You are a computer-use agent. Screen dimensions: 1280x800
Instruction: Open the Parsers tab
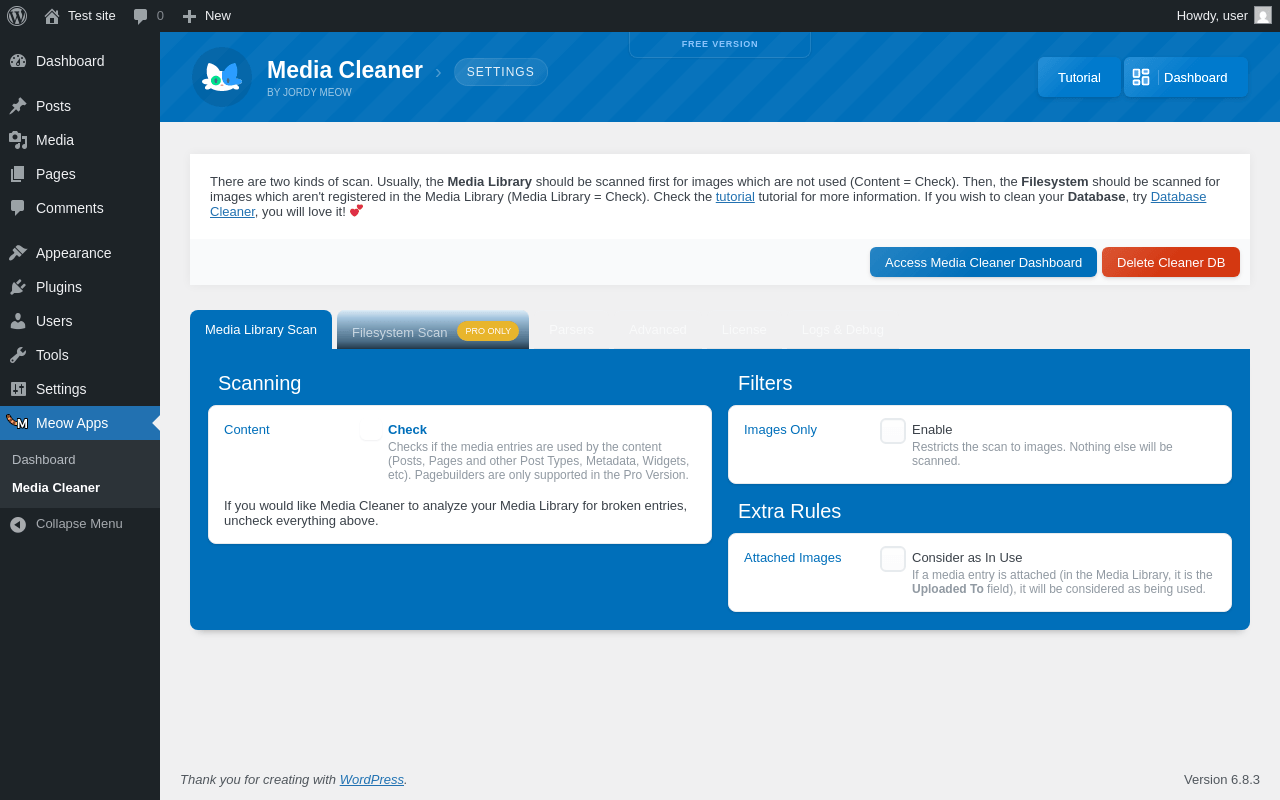[x=571, y=330]
